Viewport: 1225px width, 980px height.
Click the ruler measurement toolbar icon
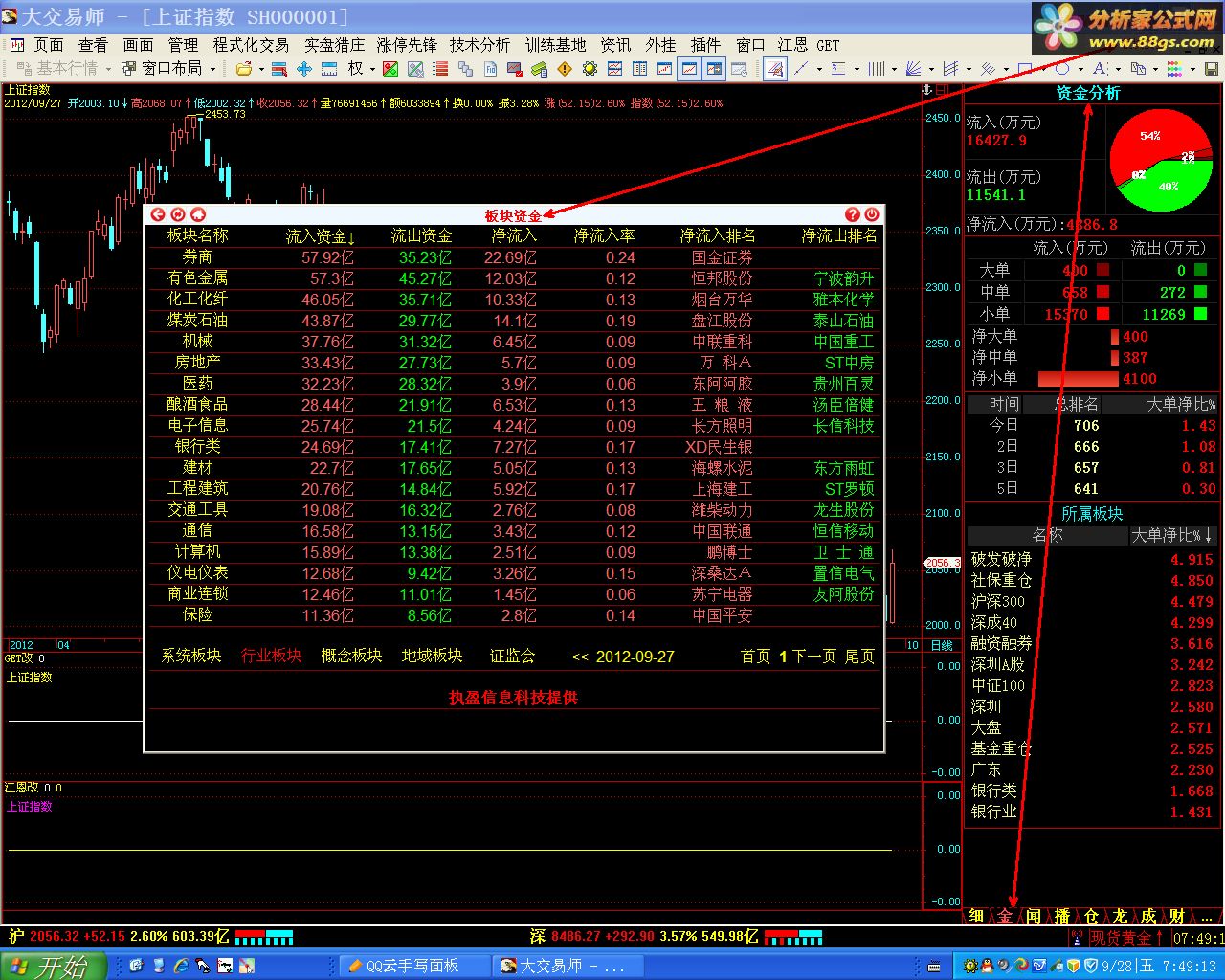tap(329, 69)
